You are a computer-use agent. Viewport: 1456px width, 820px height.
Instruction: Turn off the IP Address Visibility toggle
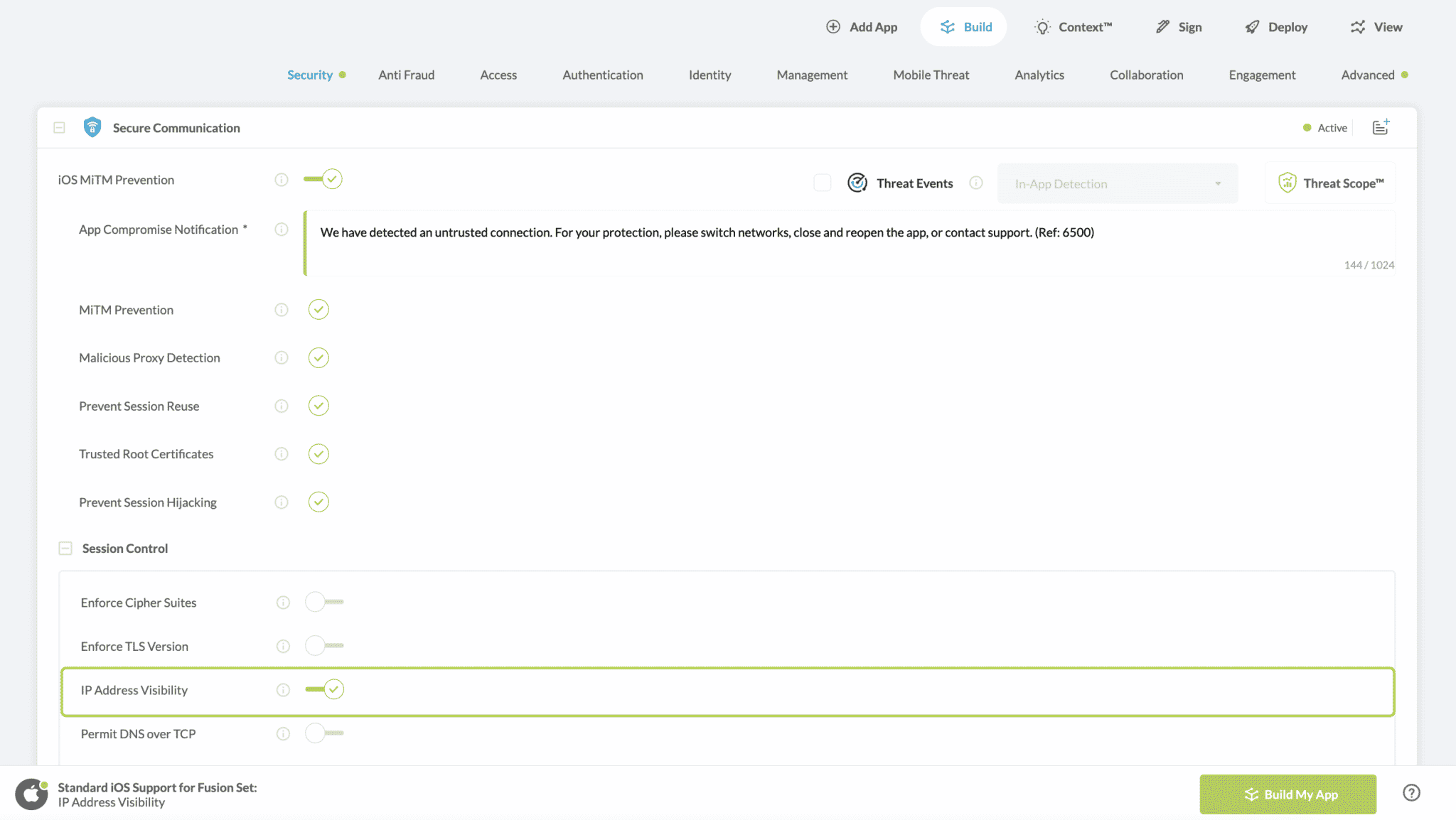(x=325, y=689)
